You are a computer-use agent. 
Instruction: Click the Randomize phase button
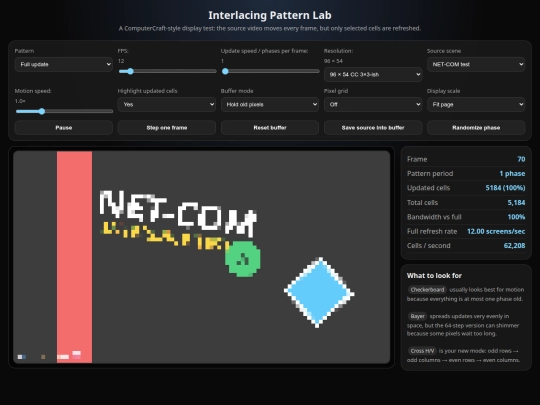[x=476, y=127]
